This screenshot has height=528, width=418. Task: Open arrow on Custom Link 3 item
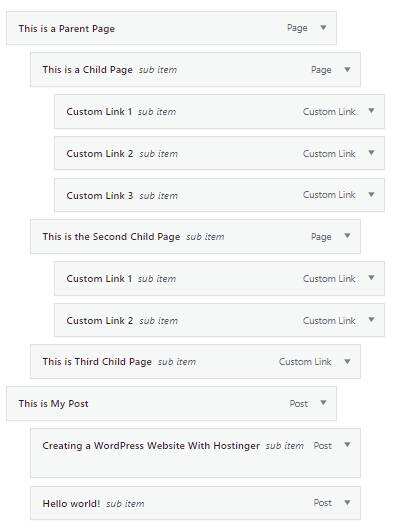(x=371, y=194)
